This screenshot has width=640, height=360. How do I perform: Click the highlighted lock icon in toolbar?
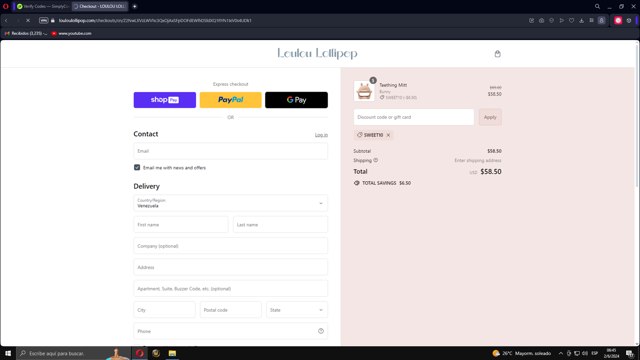point(601,20)
